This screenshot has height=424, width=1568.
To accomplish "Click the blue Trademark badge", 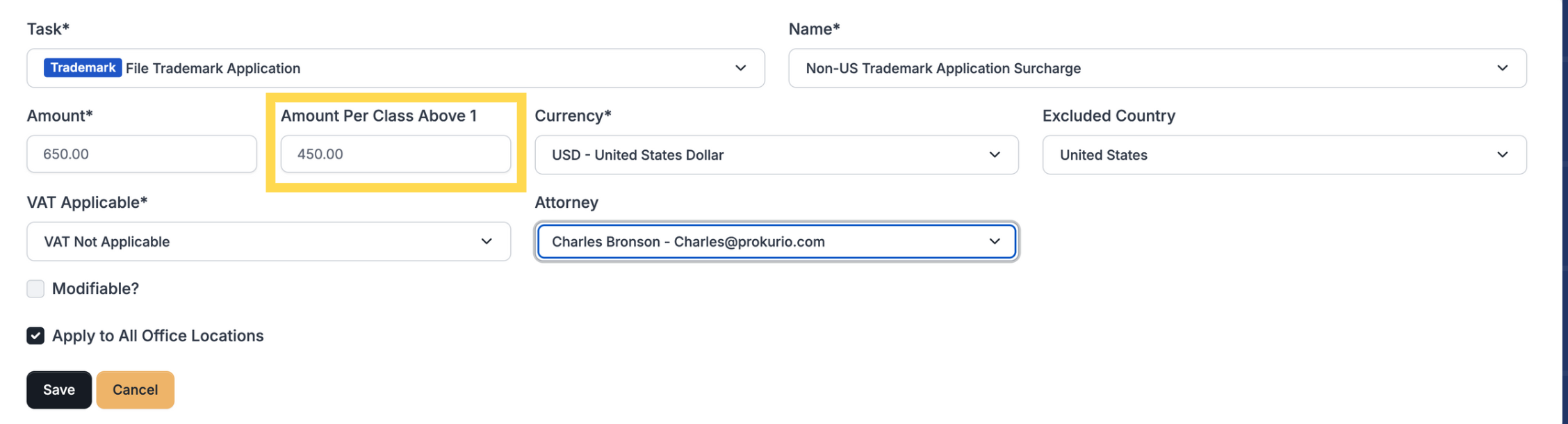I will (x=83, y=67).
